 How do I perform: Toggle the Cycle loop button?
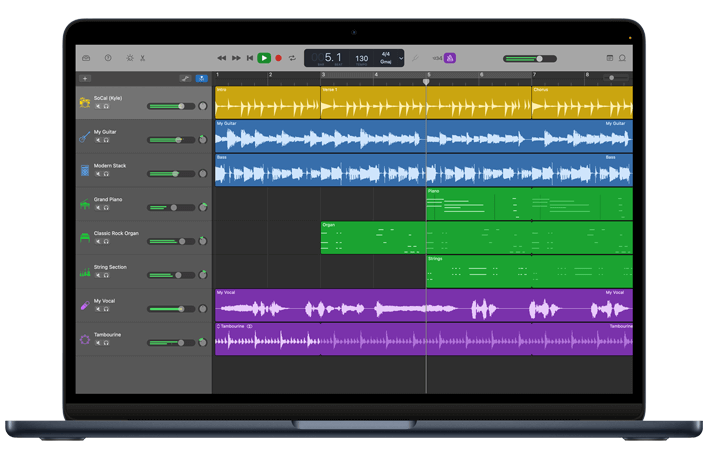(x=293, y=58)
